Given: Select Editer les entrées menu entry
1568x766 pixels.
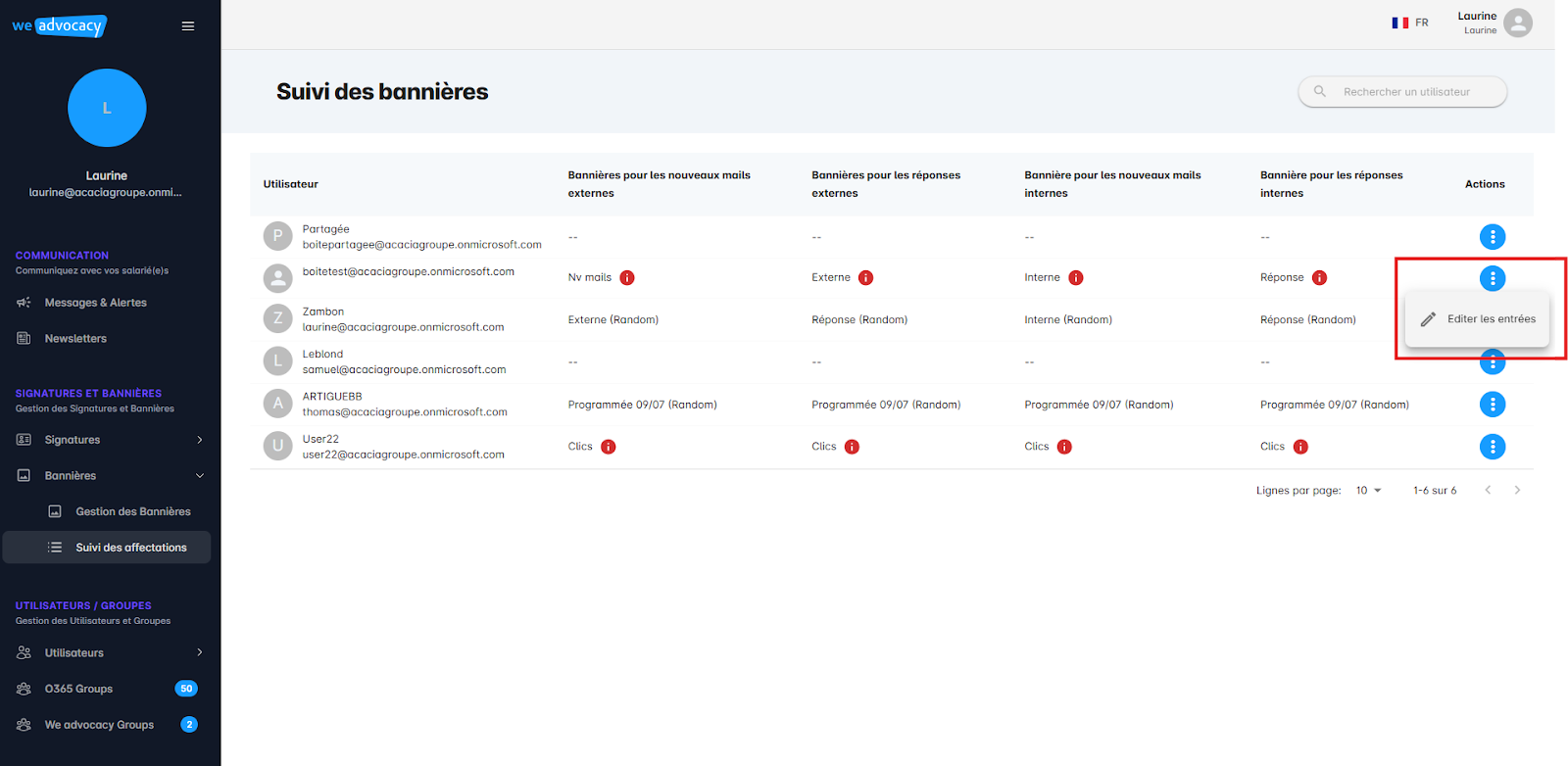Looking at the screenshot, I should tap(1478, 319).
